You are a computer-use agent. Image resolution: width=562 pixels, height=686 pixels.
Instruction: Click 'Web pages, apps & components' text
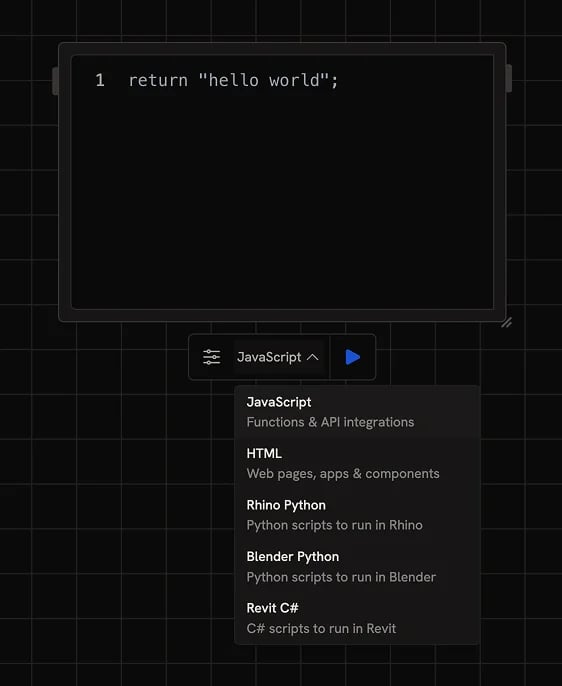point(343,474)
